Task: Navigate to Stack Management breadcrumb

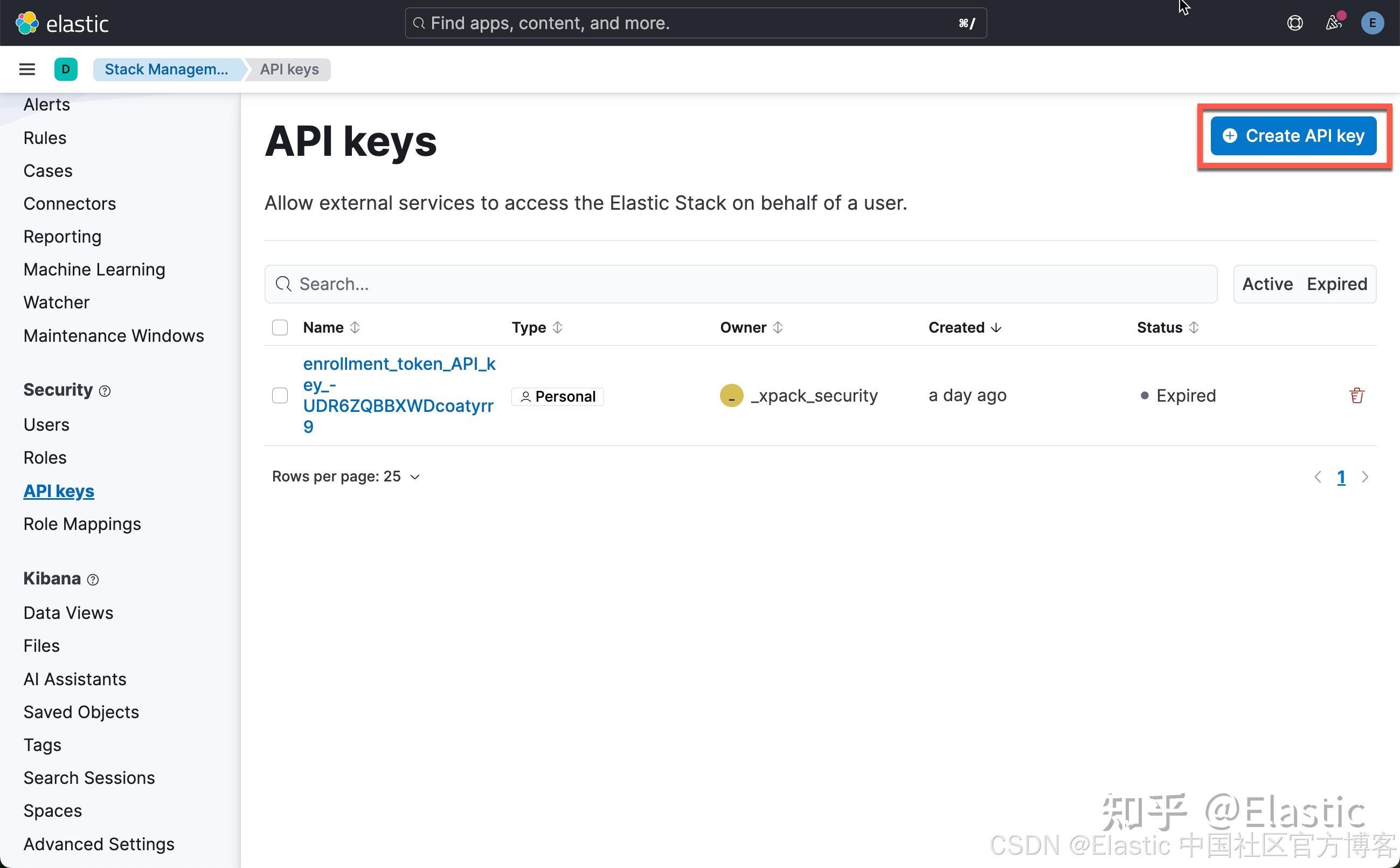Action: [x=167, y=69]
